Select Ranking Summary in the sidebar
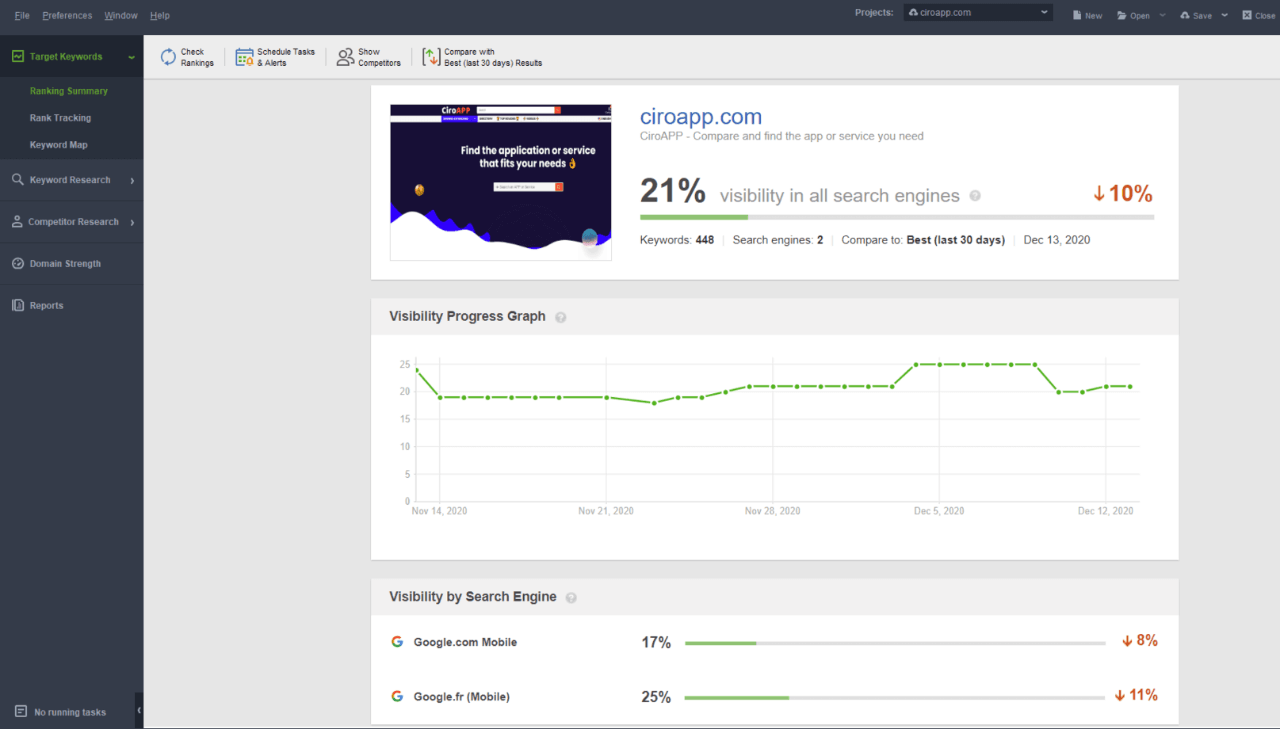The width and height of the screenshot is (1280, 729). [69, 91]
